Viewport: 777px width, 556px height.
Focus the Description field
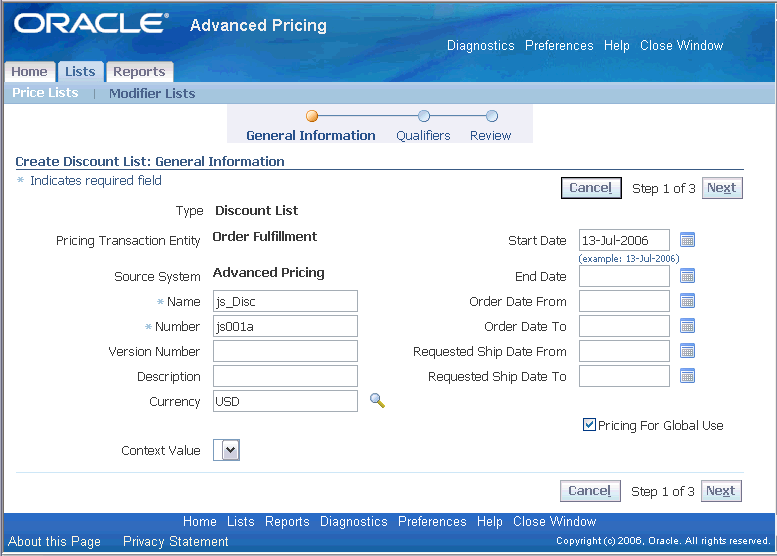[285, 376]
